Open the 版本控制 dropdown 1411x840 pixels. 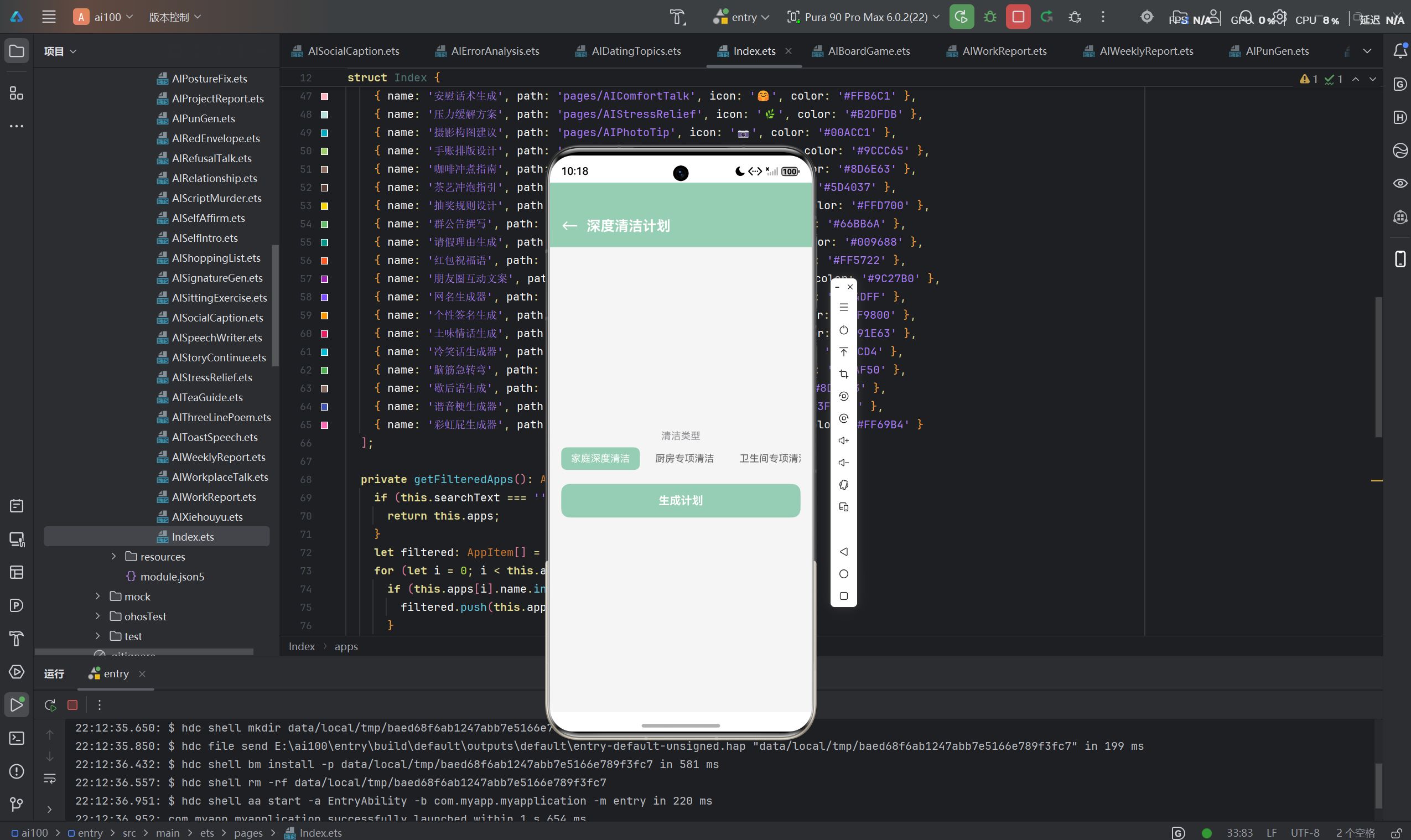coord(175,17)
